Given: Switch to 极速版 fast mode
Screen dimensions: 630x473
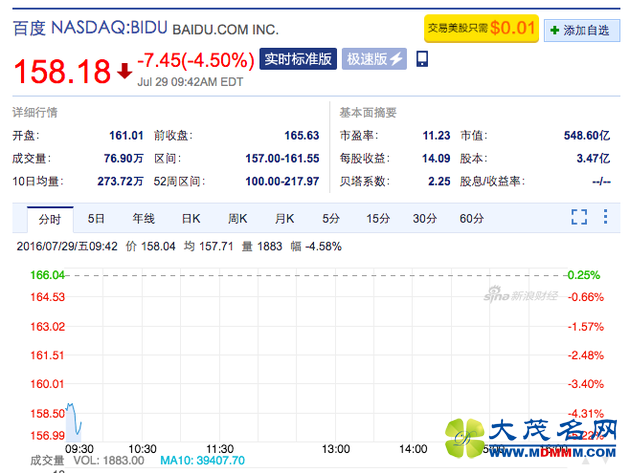Looking at the screenshot, I should pyautogui.click(x=374, y=59).
